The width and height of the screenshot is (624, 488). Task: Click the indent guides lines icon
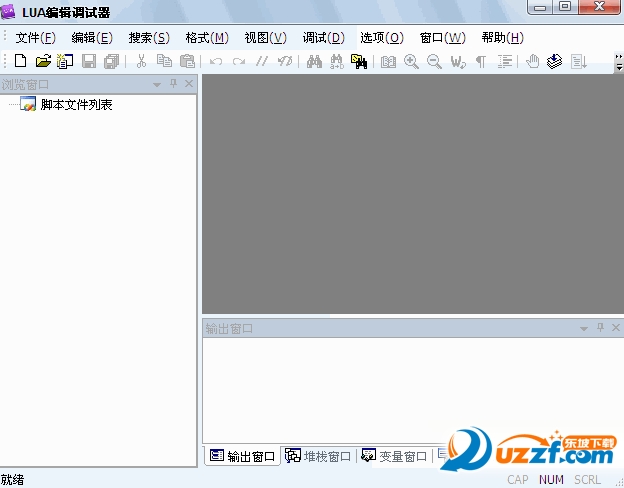point(505,61)
